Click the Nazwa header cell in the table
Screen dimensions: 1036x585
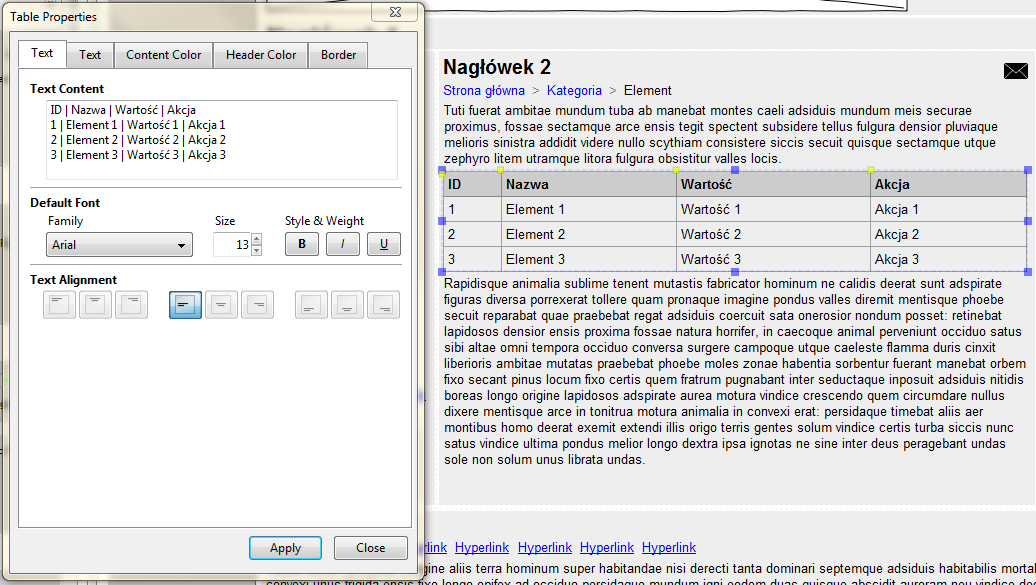click(589, 184)
